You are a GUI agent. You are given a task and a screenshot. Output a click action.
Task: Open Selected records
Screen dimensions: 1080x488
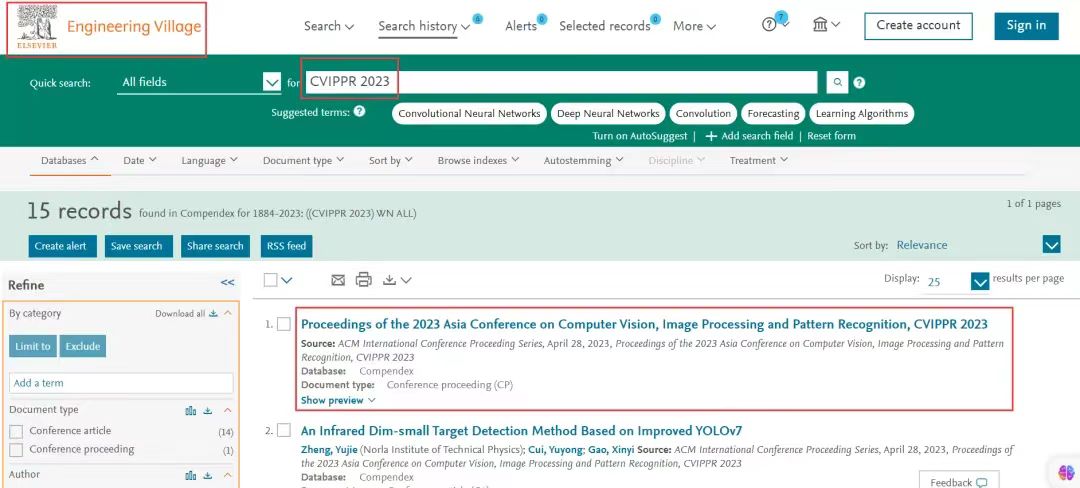(x=605, y=26)
